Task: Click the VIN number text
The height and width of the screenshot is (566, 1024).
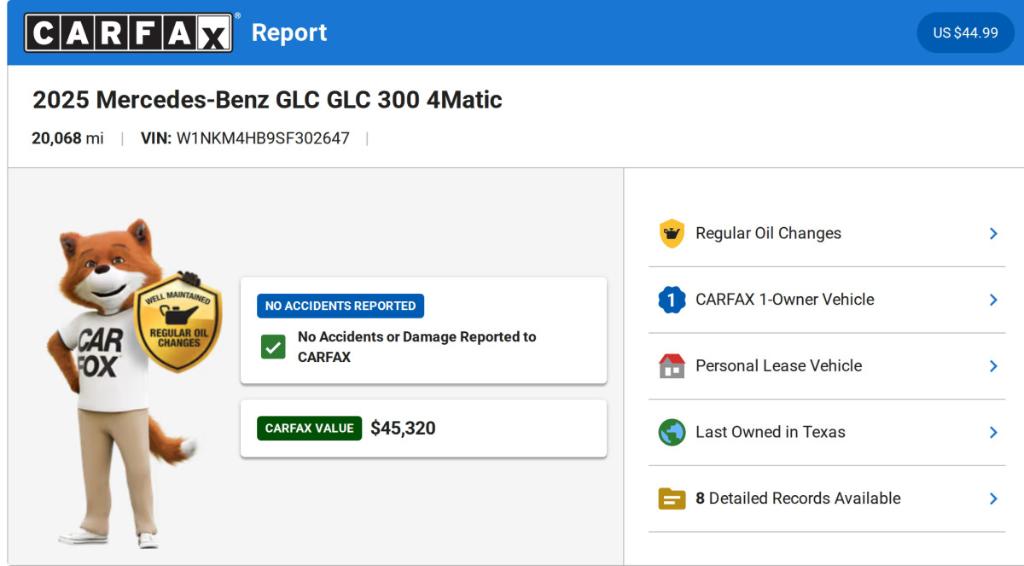Action: click(262, 139)
